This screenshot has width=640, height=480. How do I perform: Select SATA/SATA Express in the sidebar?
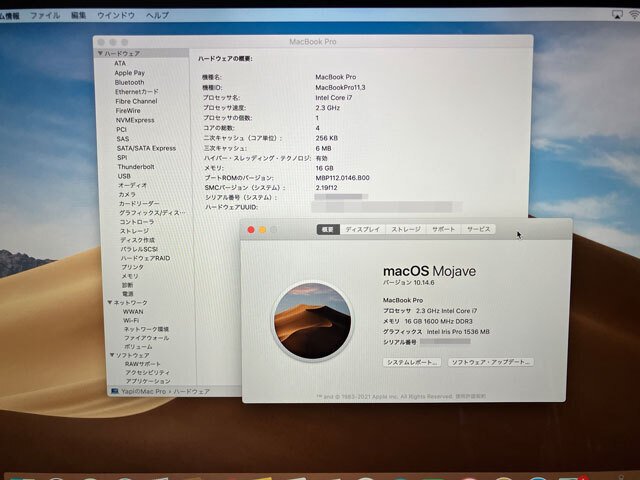tap(147, 148)
